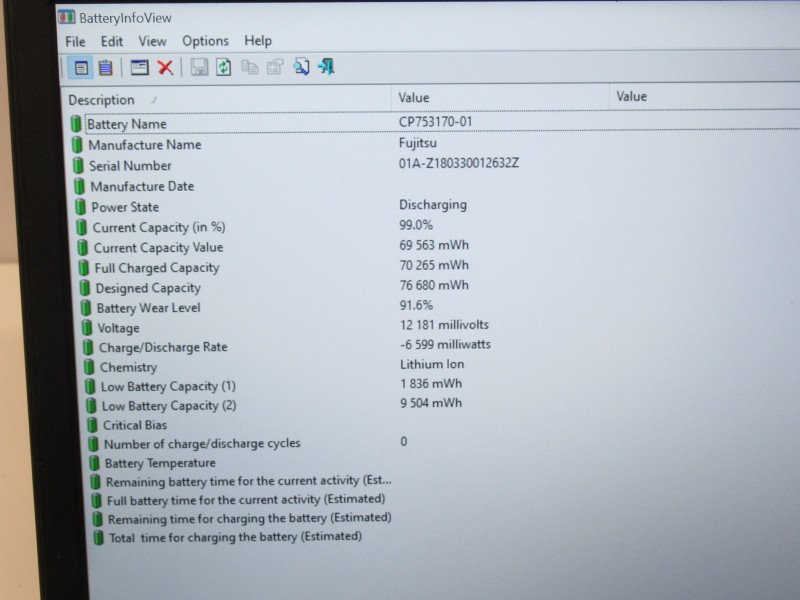This screenshot has height=600, width=800.
Task: Click the grayed Properties toolbar icon
Action: [275, 67]
